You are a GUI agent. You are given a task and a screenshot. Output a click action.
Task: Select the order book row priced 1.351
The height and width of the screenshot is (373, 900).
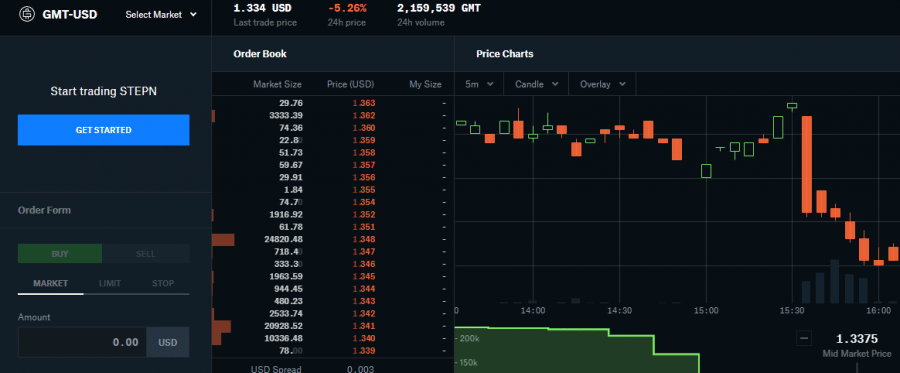(333, 227)
